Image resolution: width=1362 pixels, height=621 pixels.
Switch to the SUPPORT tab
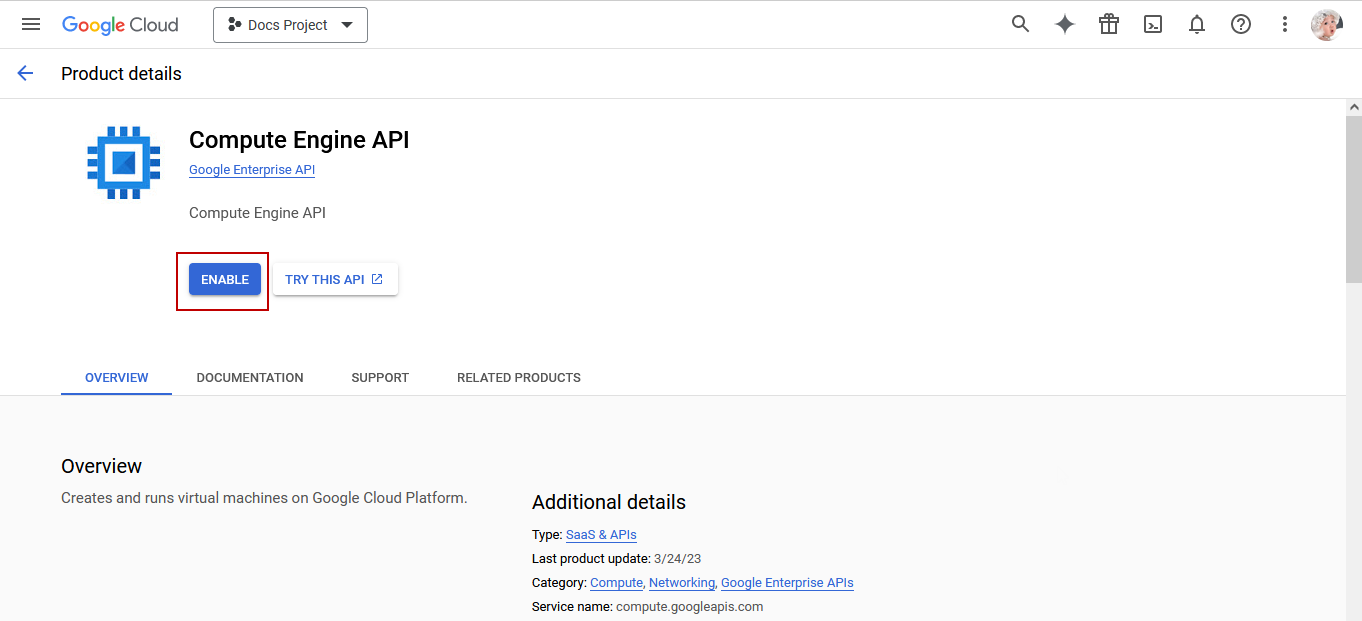point(380,378)
